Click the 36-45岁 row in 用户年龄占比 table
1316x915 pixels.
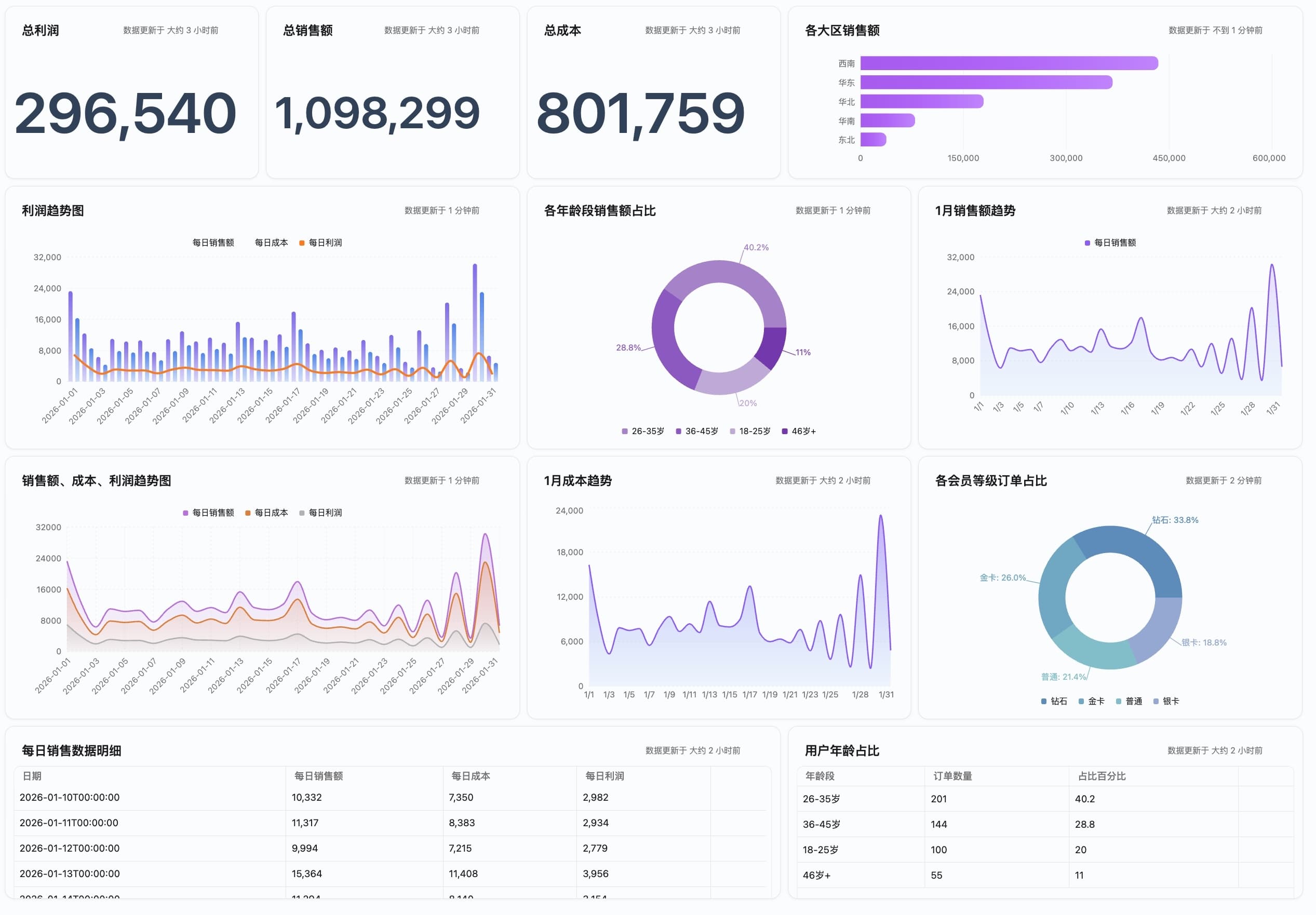[x=1045, y=824]
